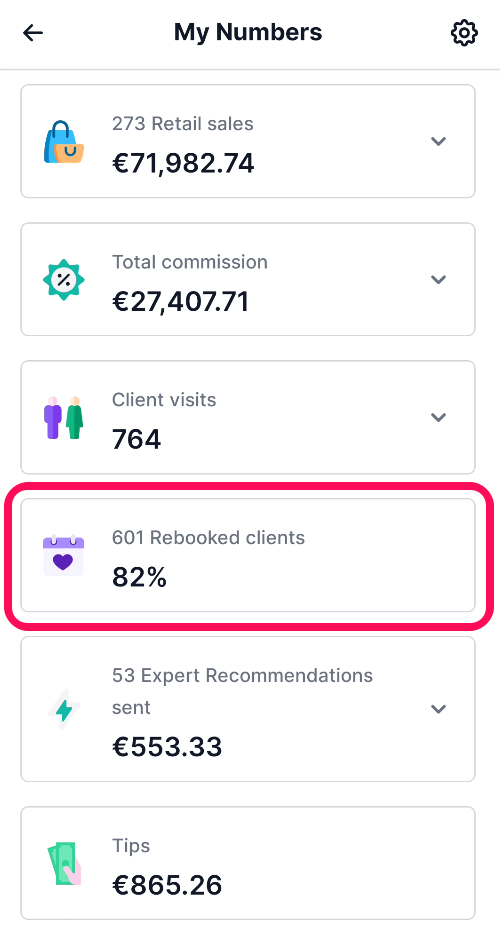This screenshot has height=939, width=500.
Task: Tap the €553.33 recommendations amount
Action: [x=167, y=747]
